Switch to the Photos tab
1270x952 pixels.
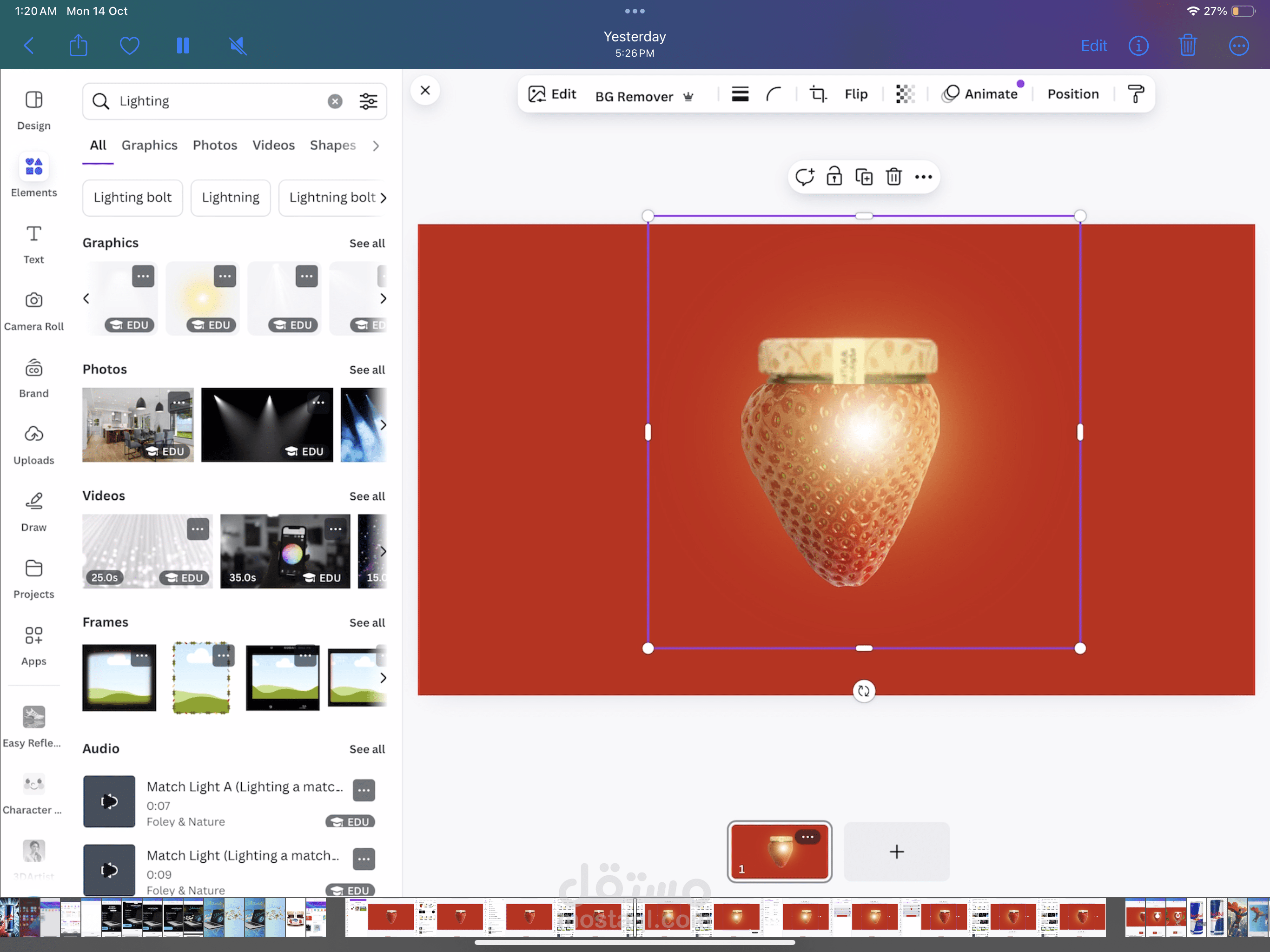(x=215, y=145)
